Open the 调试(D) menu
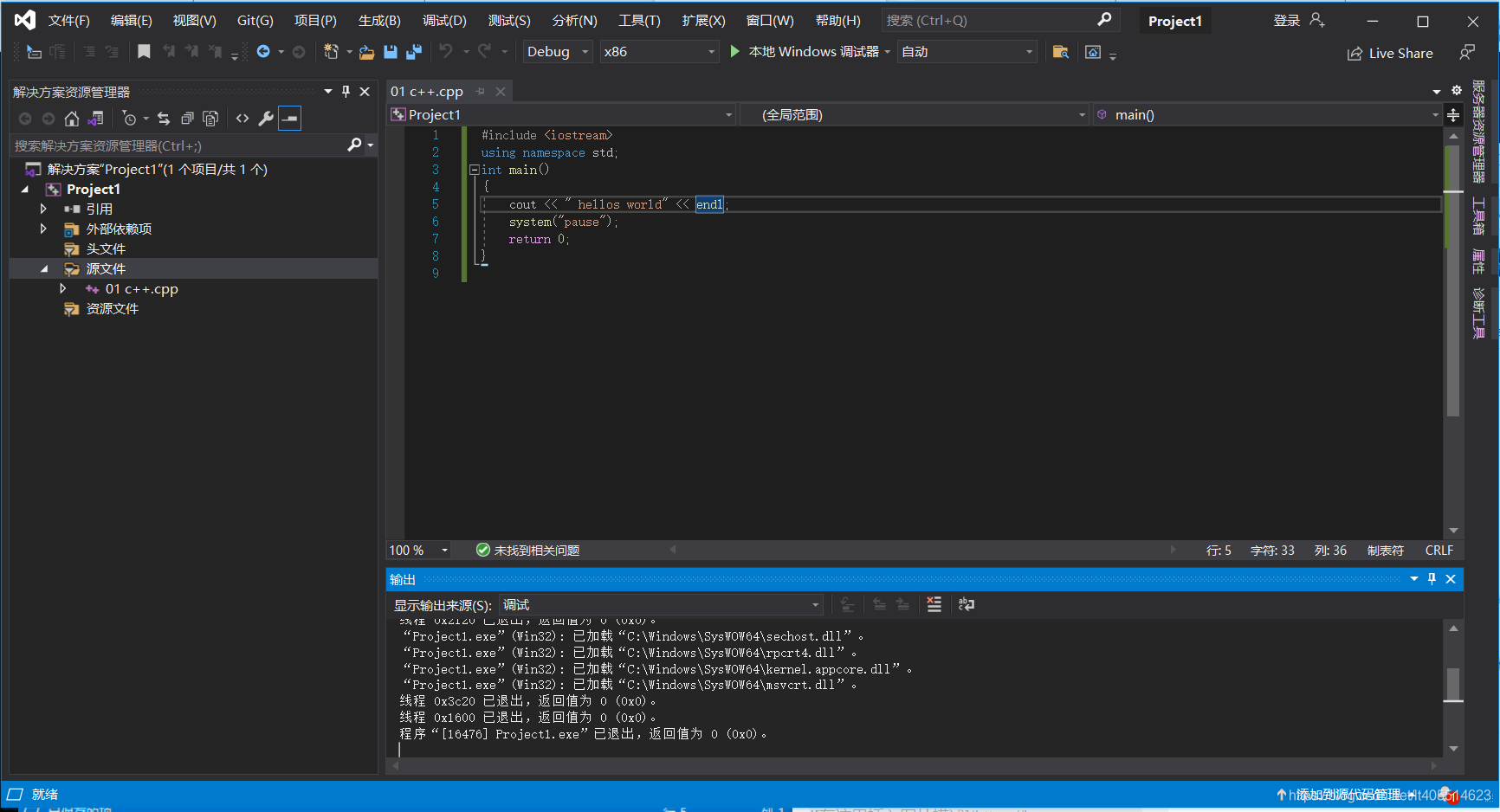1500x812 pixels. click(444, 21)
